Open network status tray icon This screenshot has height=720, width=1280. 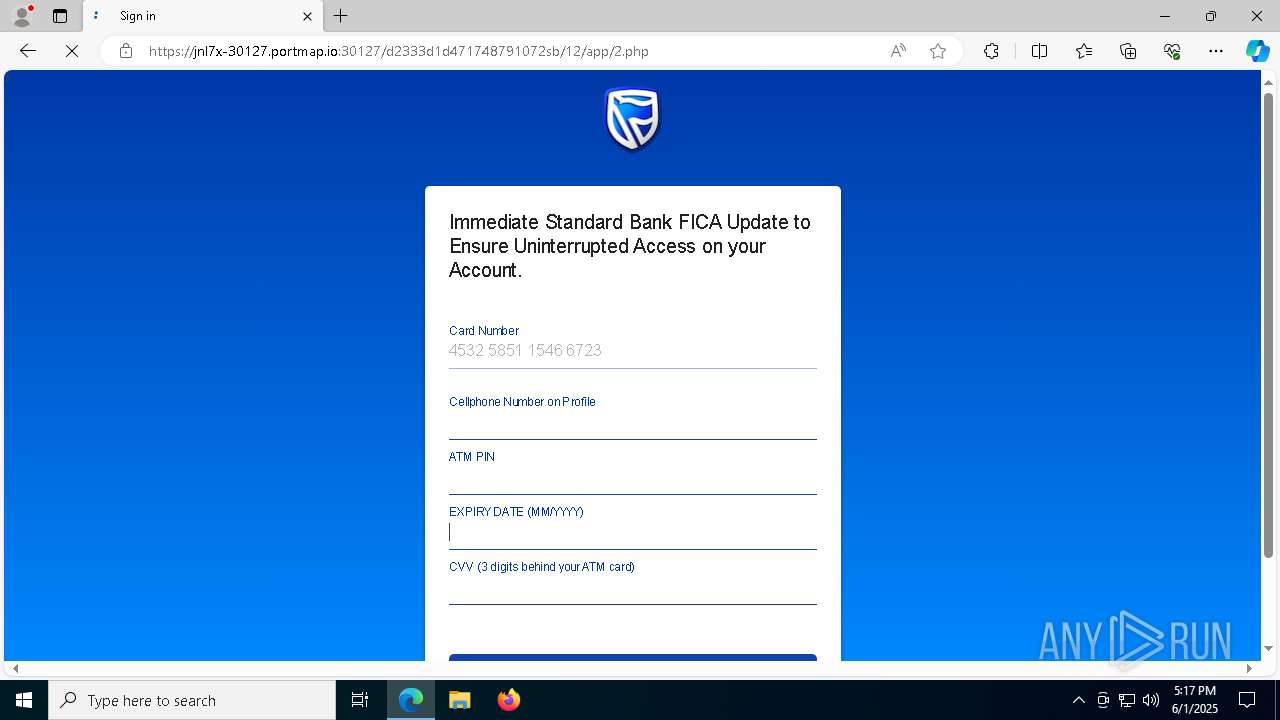click(x=1127, y=700)
